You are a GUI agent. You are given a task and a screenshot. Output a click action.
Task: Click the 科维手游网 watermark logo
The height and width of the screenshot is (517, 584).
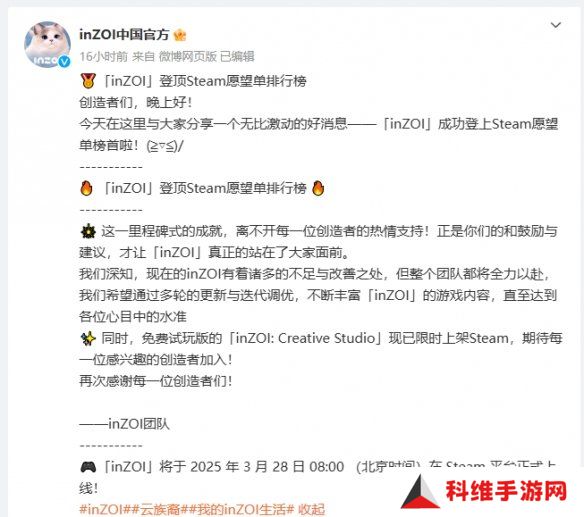pos(507,491)
